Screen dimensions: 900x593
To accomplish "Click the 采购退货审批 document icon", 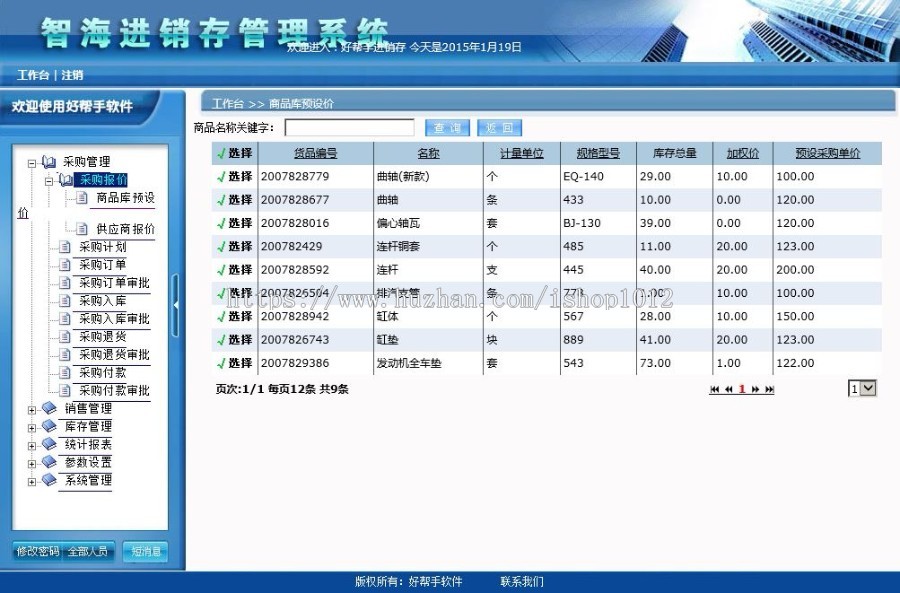I will (65, 355).
